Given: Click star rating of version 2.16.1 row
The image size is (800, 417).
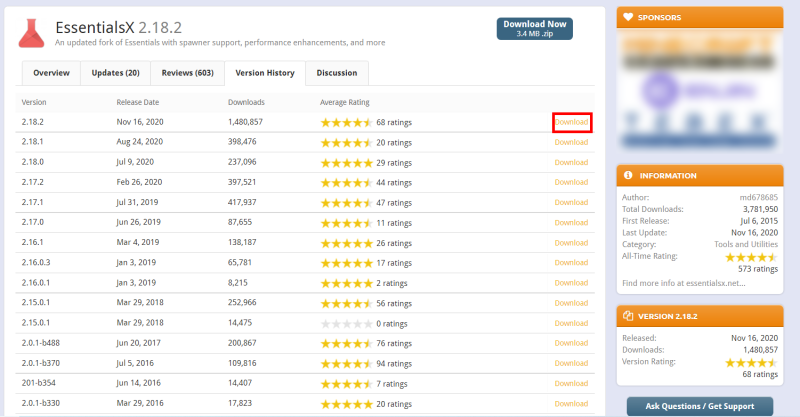Looking at the screenshot, I should [346, 243].
